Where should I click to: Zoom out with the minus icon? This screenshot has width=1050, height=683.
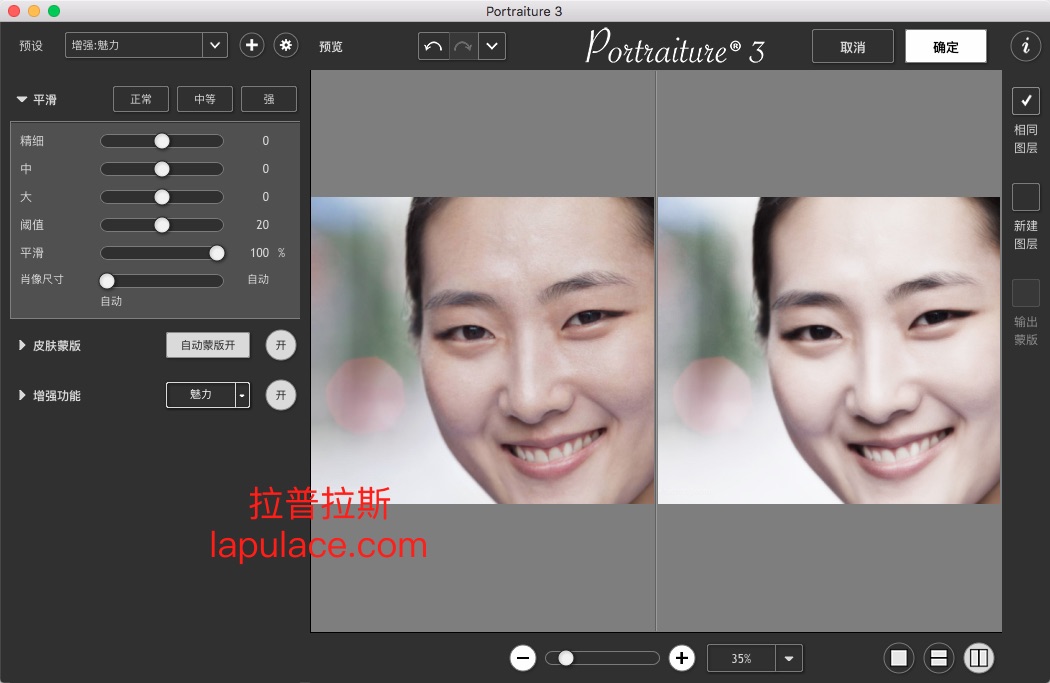(x=523, y=658)
